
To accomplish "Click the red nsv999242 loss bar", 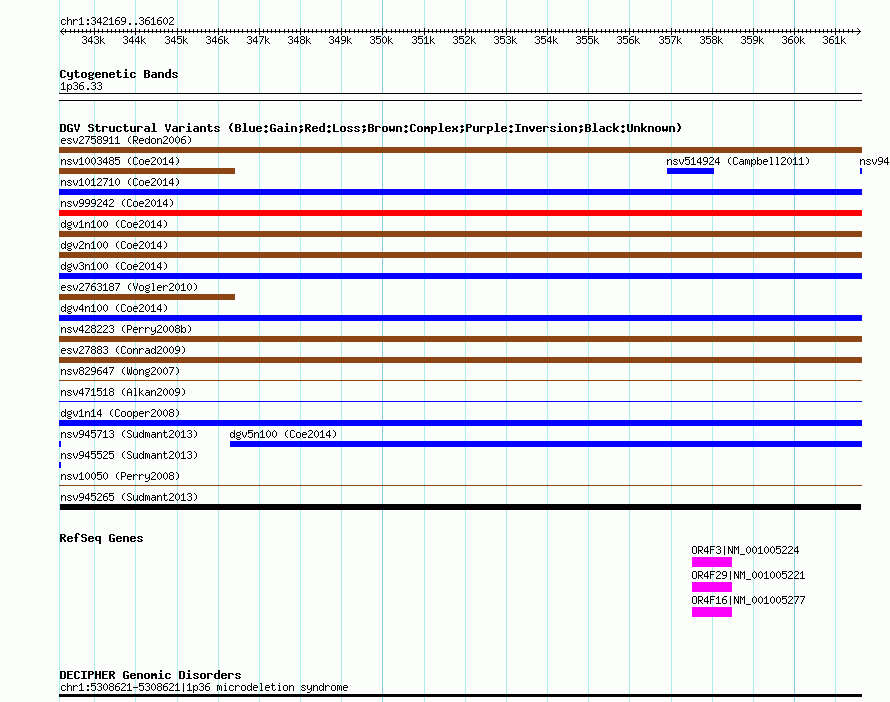I will point(460,213).
